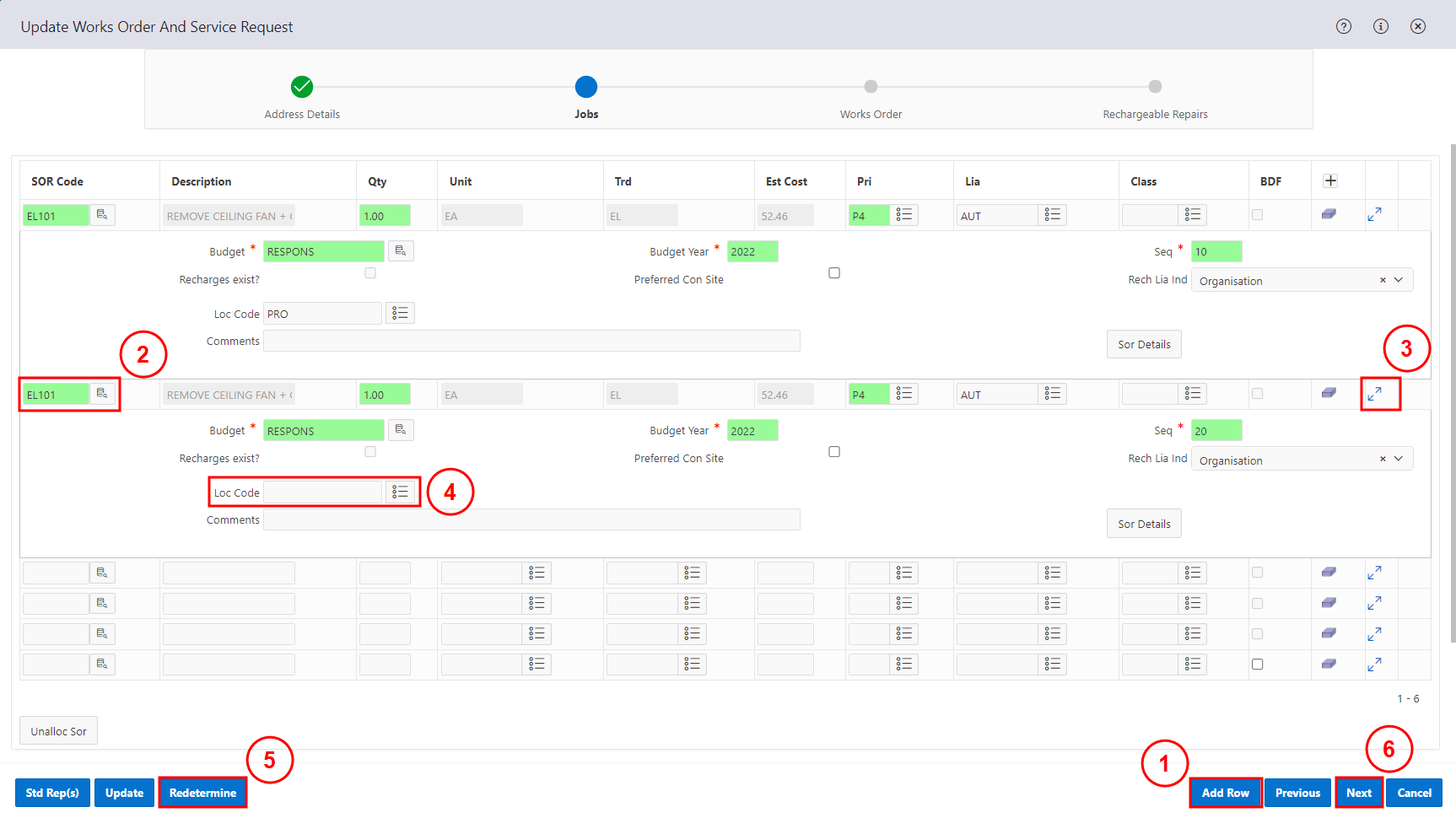Click eraser icon on first EL101 row

1329,215
